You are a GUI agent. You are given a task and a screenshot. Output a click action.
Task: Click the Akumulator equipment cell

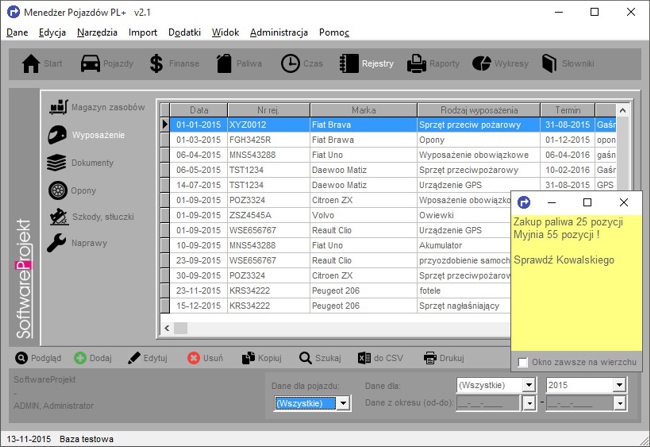(x=464, y=245)
